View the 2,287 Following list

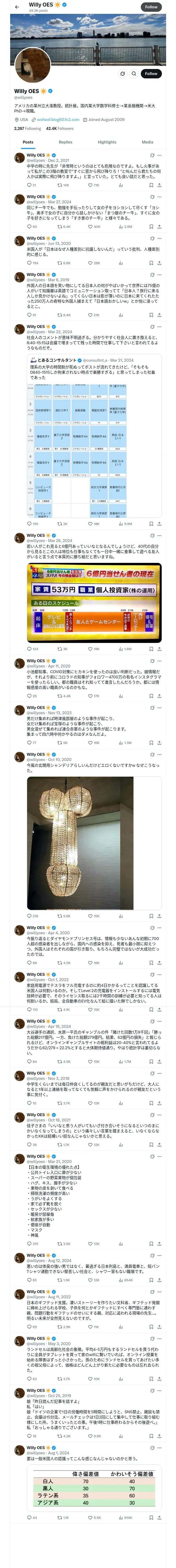click(27, 128)
